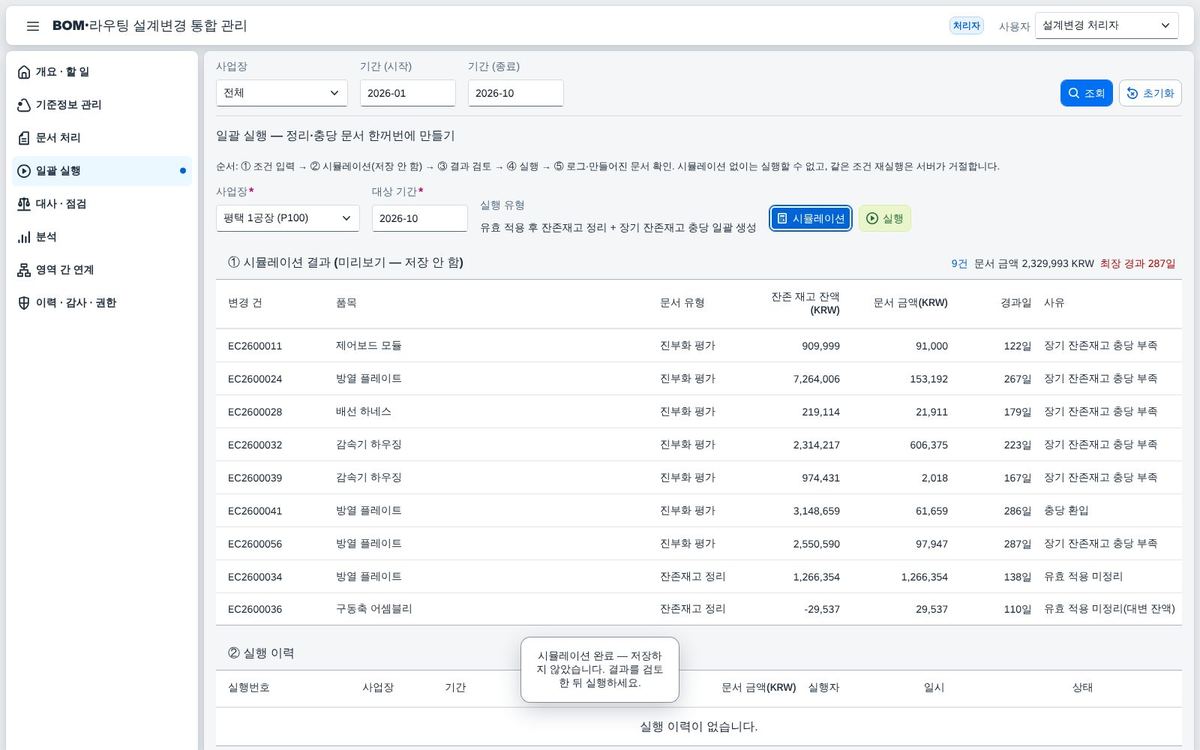Click the 처리자 role badge
Screen dimensions: 1200x750
[967, 26]
